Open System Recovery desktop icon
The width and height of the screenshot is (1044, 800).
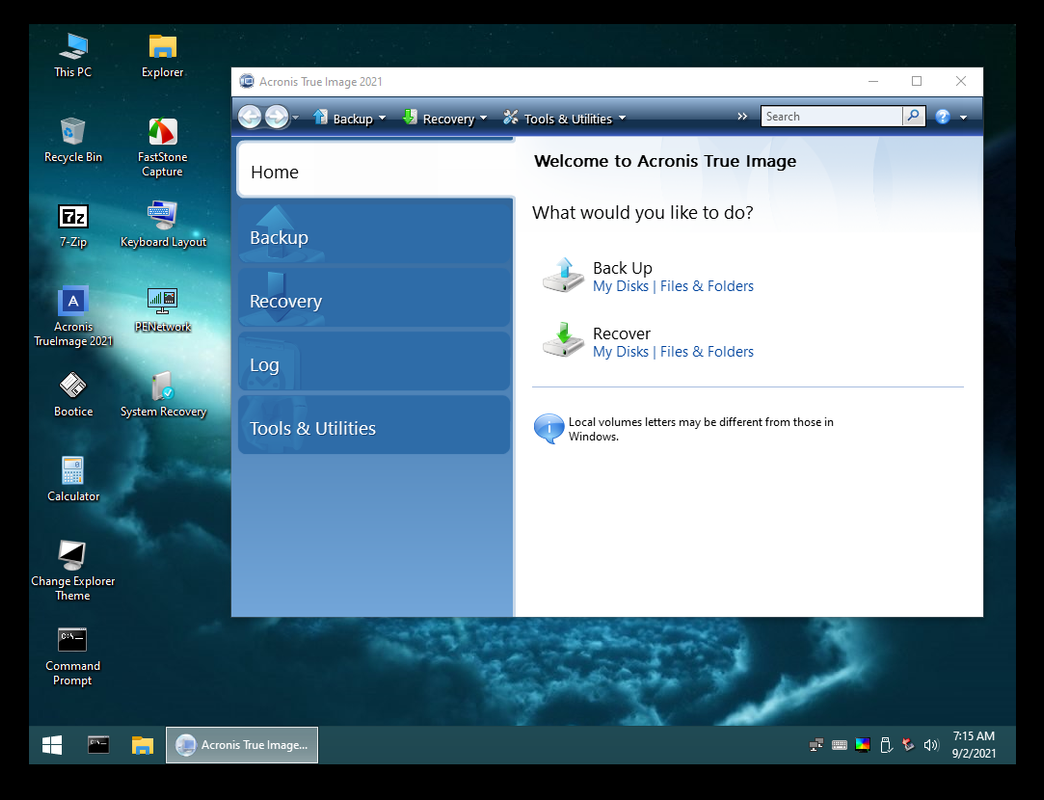pos(163,395)
